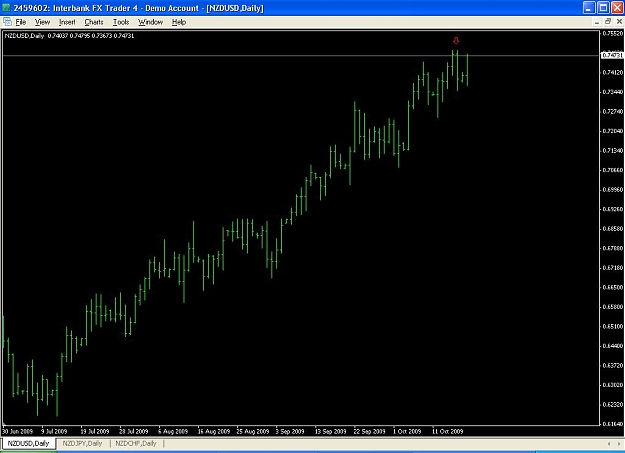Click the 19 Jul 2009 date label

[94, 431]
